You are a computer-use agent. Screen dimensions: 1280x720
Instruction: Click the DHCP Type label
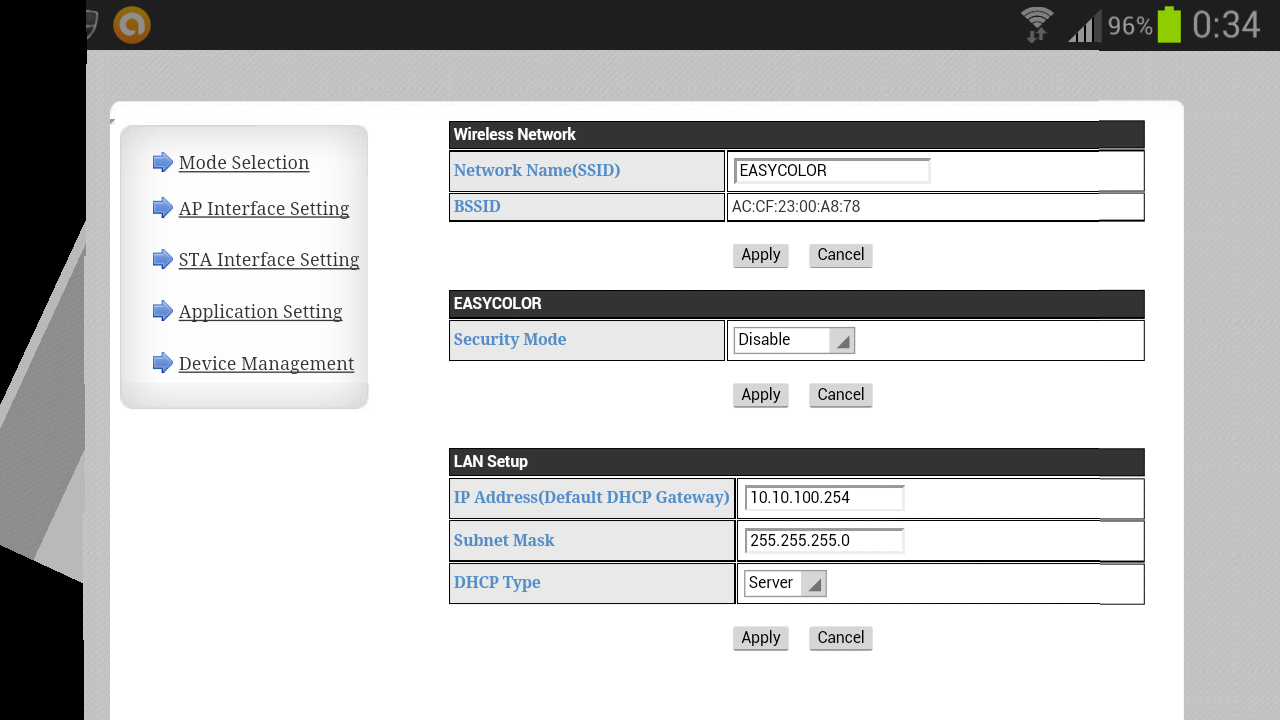point(497,582)
